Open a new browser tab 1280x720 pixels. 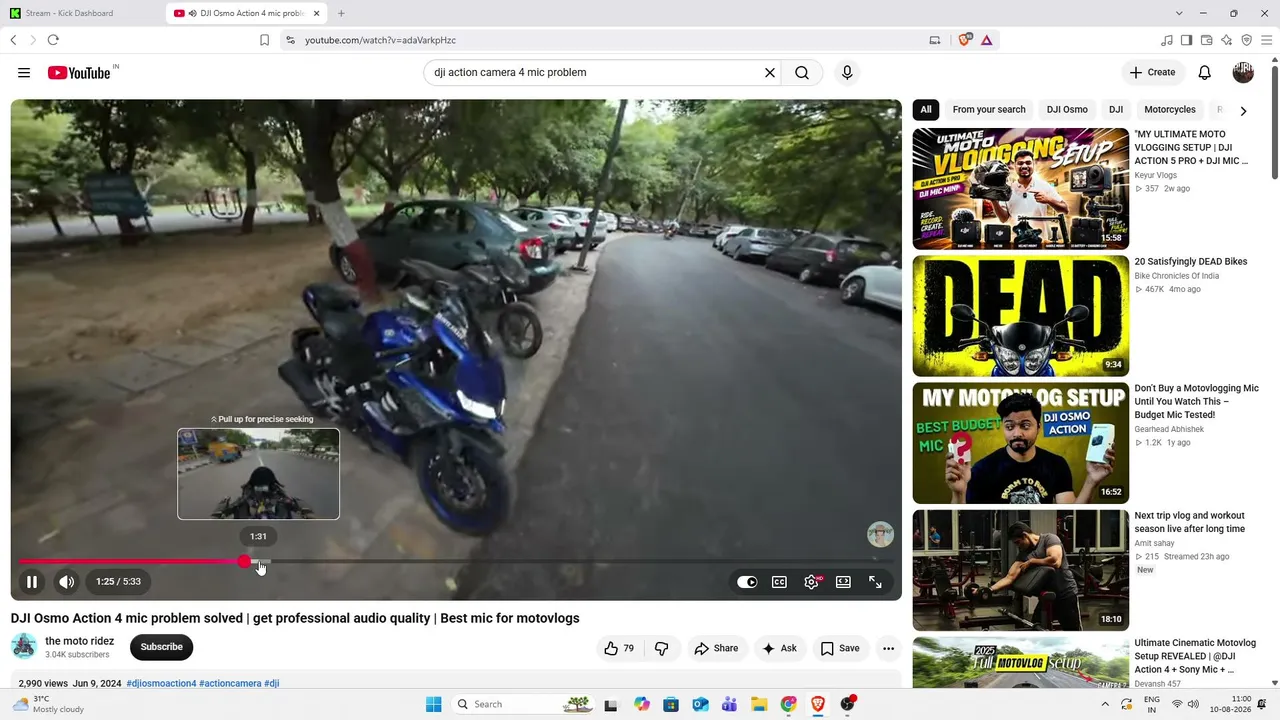[341, 13]
